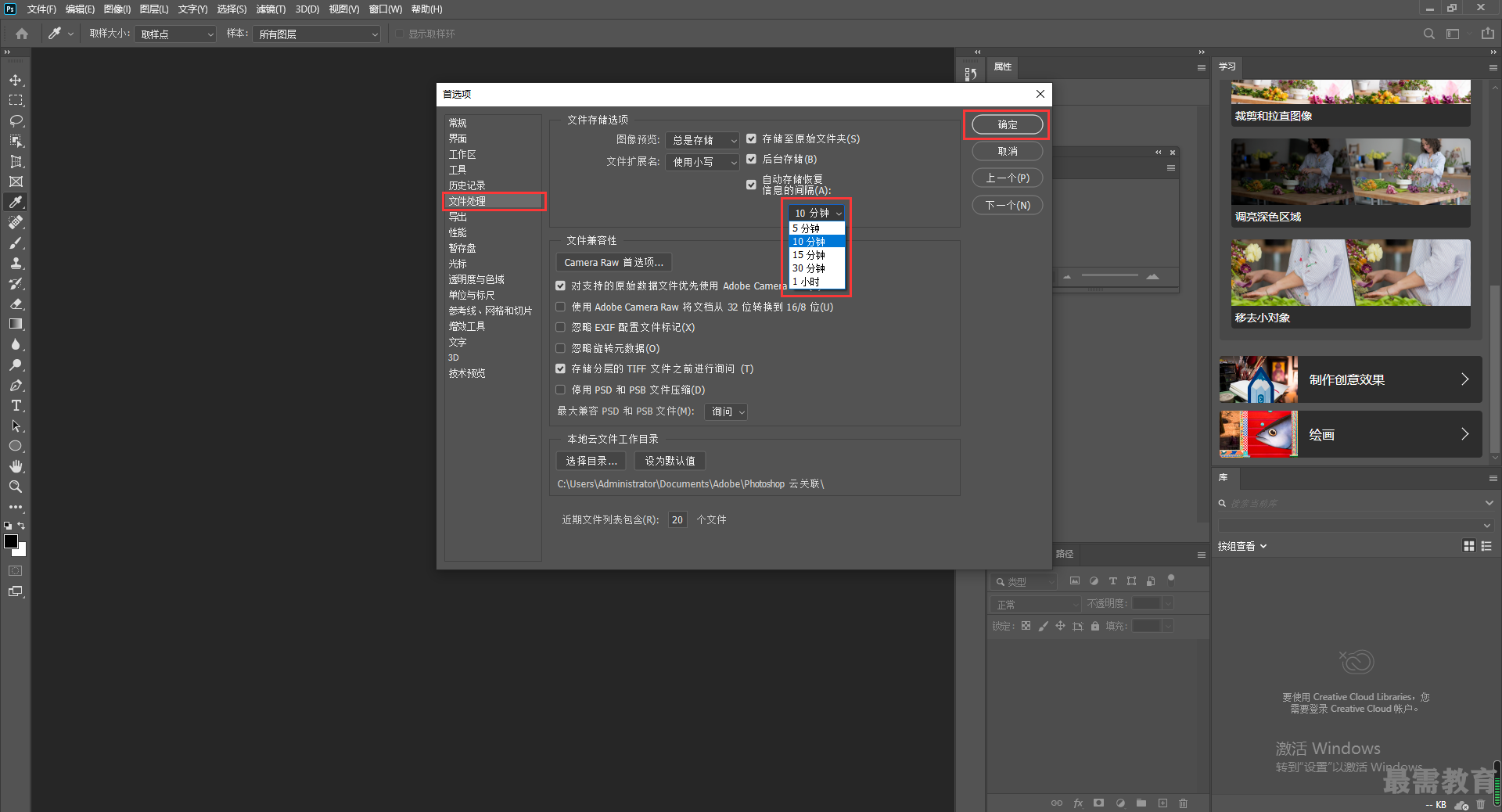Enable 忽略旋转元数据 checkbox
The image size is (1502, 812).
pyautogui.click(x=560, y=348)
